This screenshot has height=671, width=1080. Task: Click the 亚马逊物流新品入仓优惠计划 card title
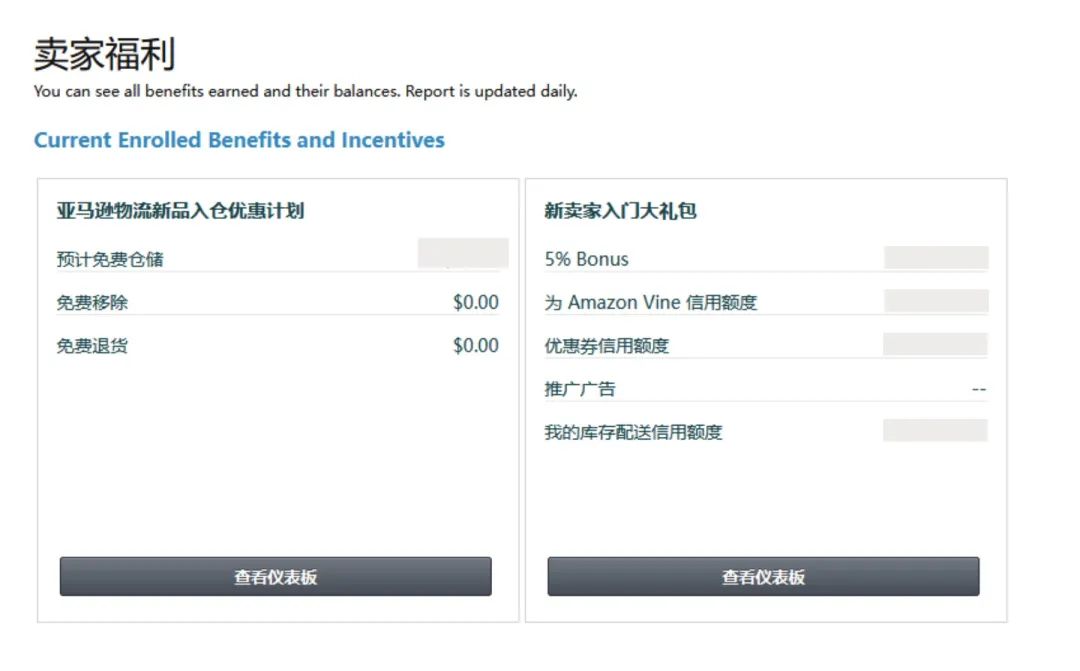180,211
